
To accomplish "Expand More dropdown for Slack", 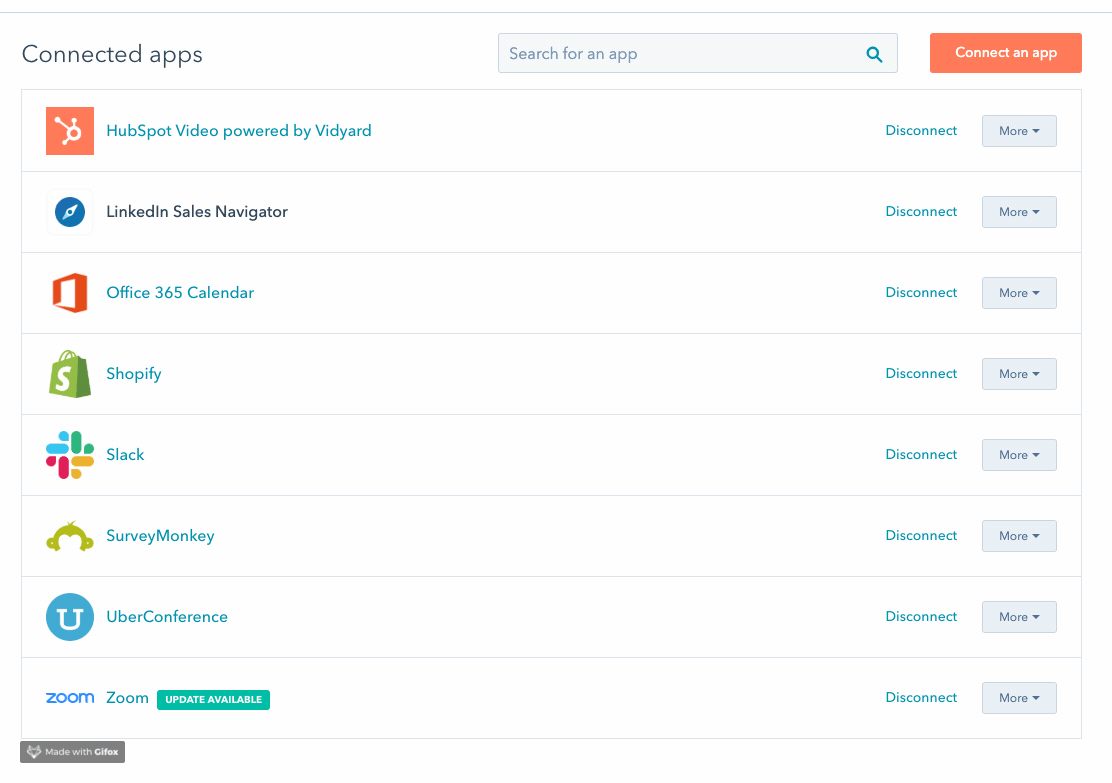I will (1019, 455).
